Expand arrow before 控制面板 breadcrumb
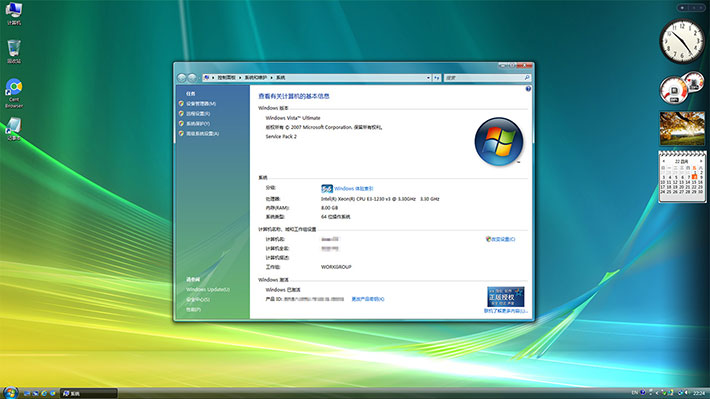This screenshot has width=710, height=399. [x=213, y=78]
